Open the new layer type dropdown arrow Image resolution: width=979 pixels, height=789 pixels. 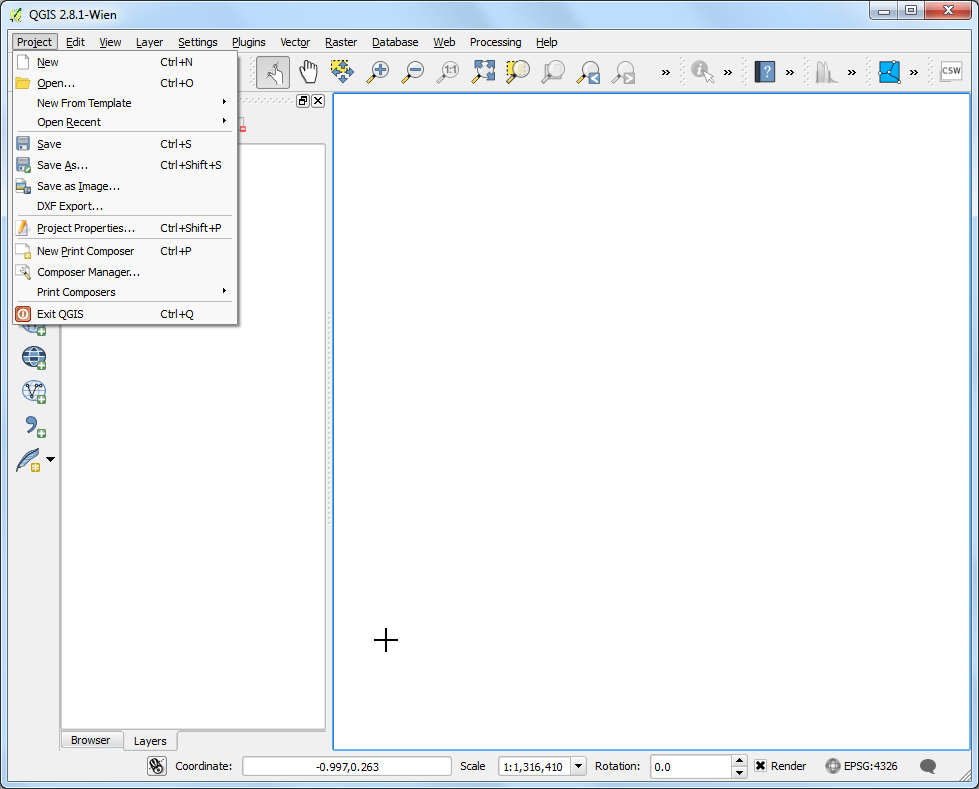pyautogui.click(x=51, y=460)
